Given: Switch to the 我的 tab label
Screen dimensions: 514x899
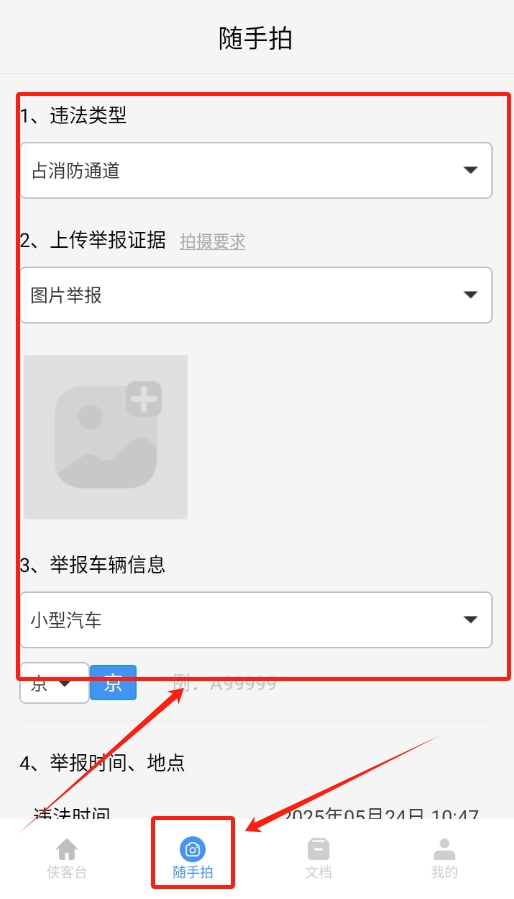Looking at the screenshot, I should tap(444, 873).
